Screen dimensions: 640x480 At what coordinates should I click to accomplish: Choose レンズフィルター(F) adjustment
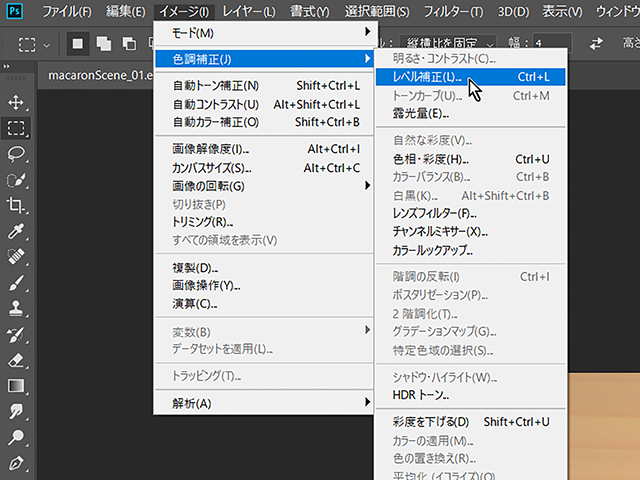(471, 213)
